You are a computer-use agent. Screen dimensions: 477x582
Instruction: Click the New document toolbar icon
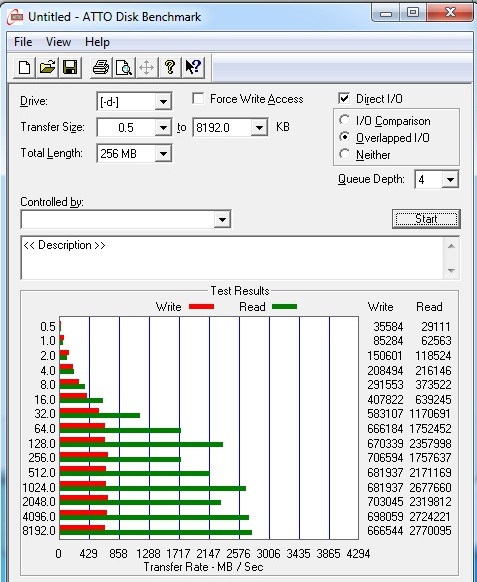[x=24, y=68]
